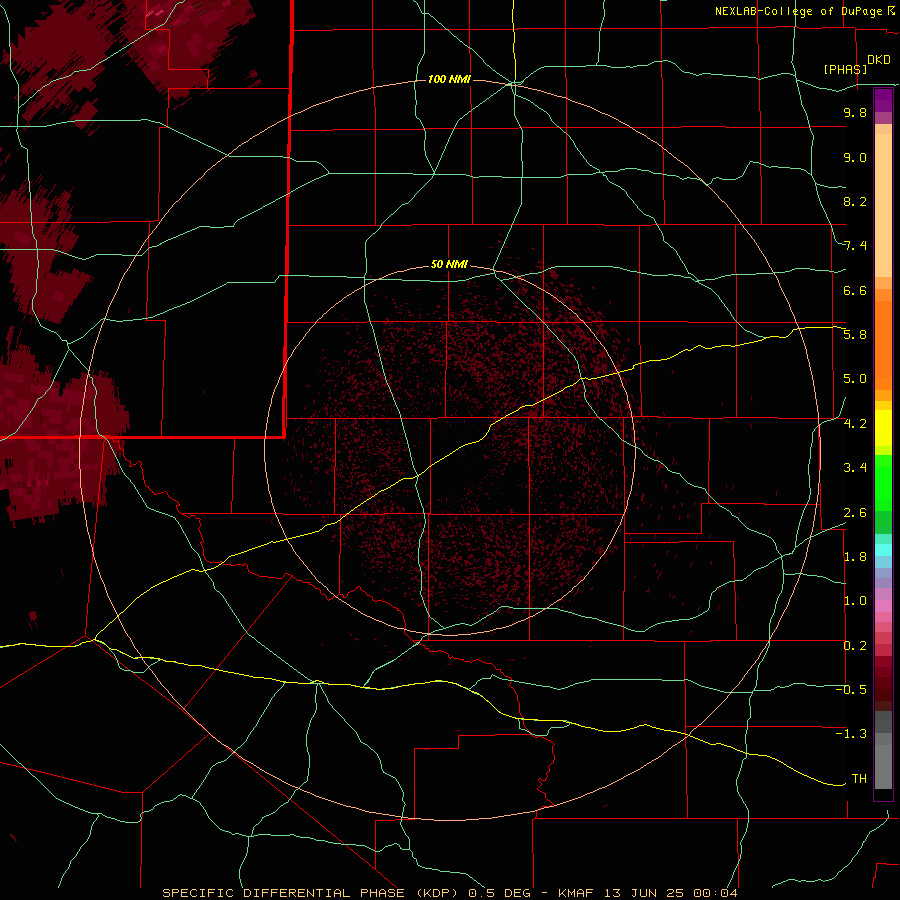This screenshot has height=900, width=900.
Task: Click the 6.6 scale label
Action: tap(855, 290)
